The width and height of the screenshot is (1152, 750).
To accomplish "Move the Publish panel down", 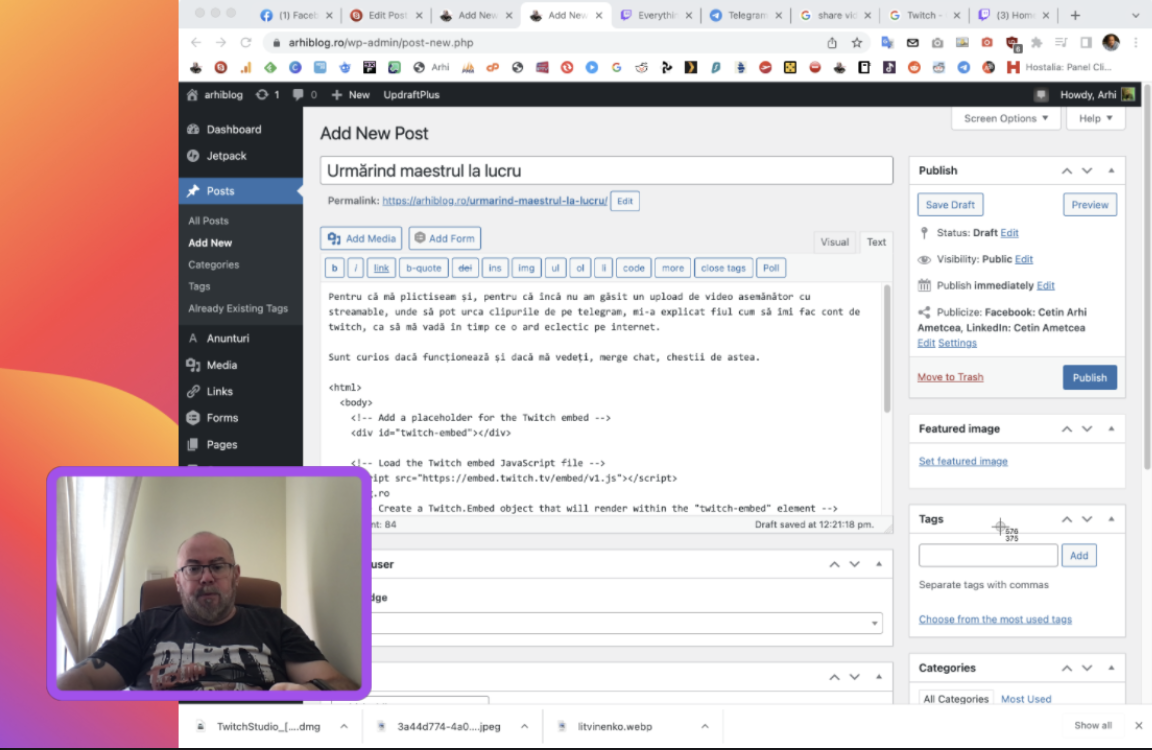I will (1087, 170).
